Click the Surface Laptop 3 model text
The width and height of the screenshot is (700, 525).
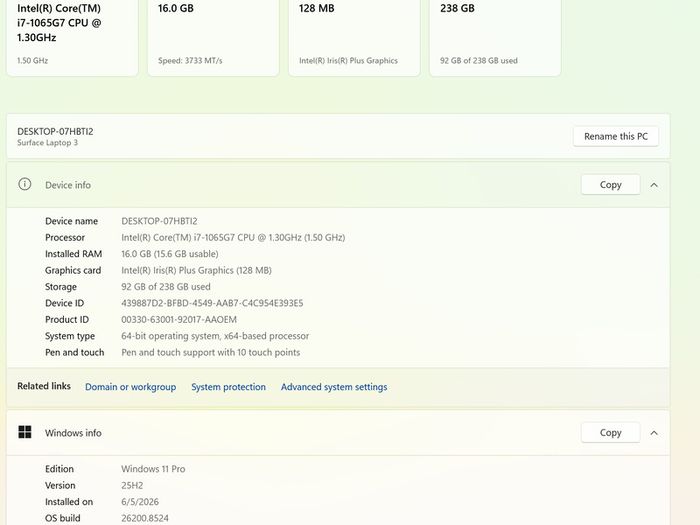click(x=47, y=142)
